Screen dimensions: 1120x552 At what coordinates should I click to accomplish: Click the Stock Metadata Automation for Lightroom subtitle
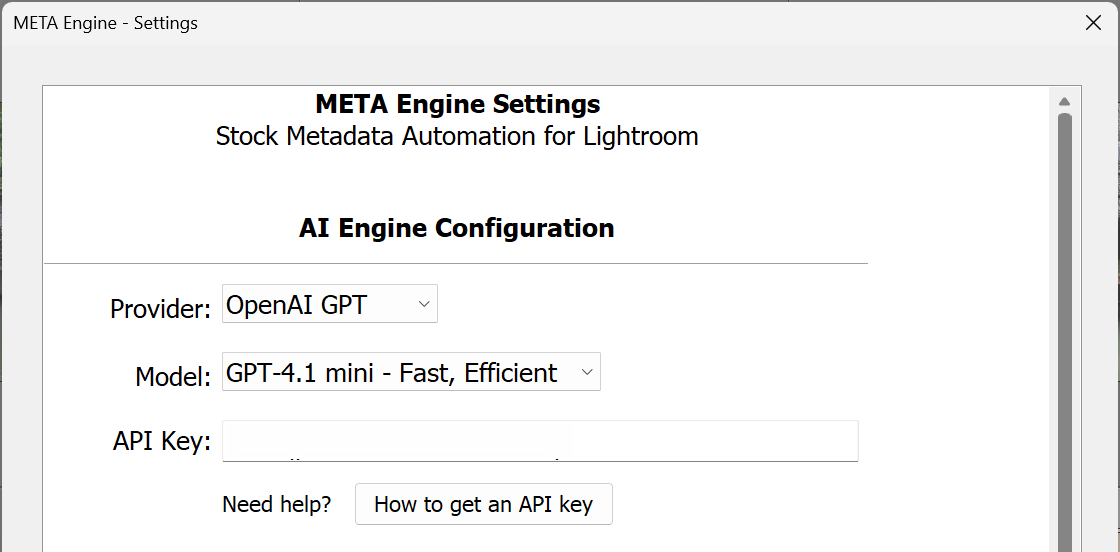tap(457, 136)
